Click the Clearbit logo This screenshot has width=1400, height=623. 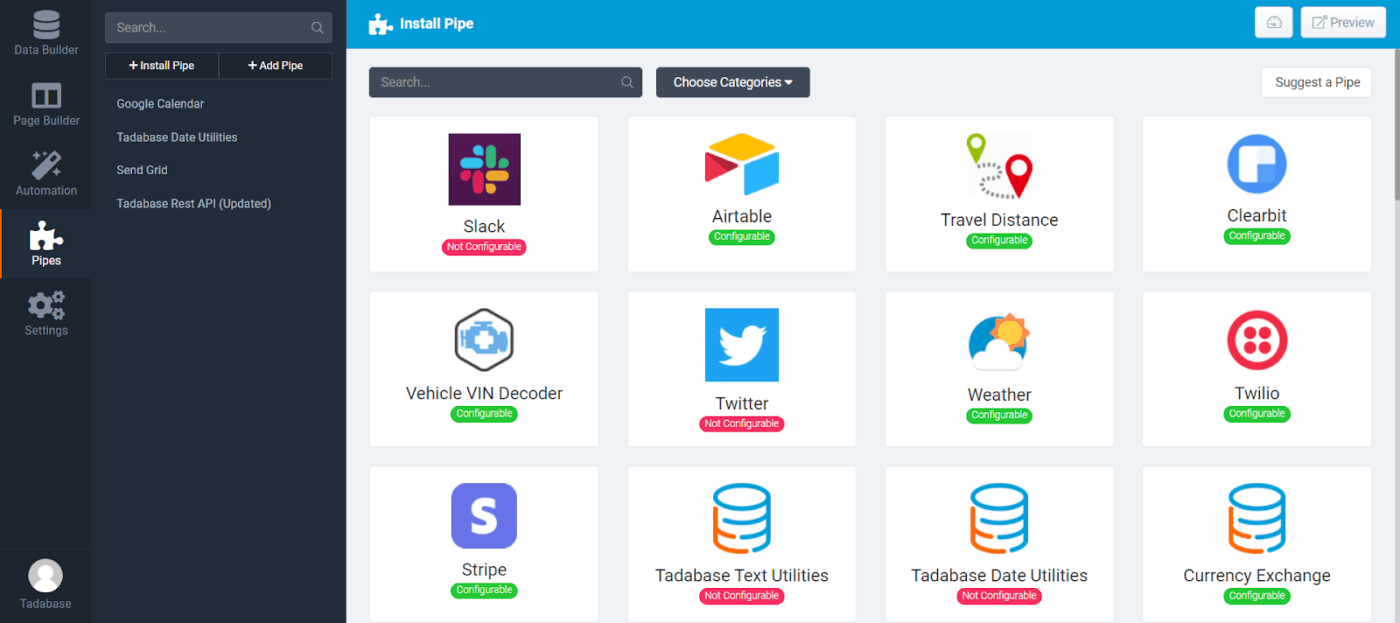[x=1257, y=164]
